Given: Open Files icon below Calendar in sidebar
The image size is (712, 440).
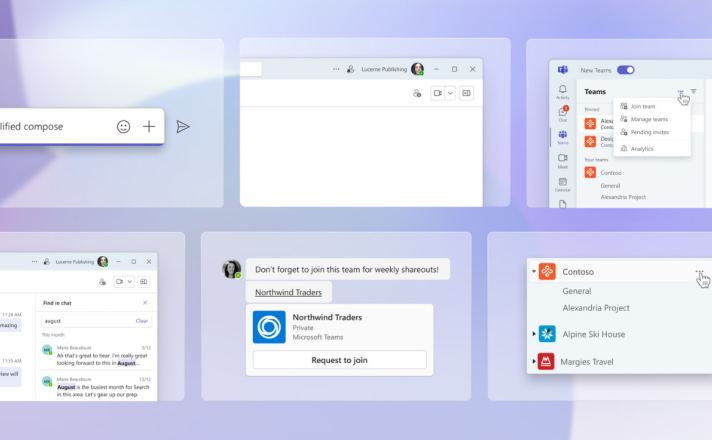Looking at the screenshot, I should (x=563, y=204).
